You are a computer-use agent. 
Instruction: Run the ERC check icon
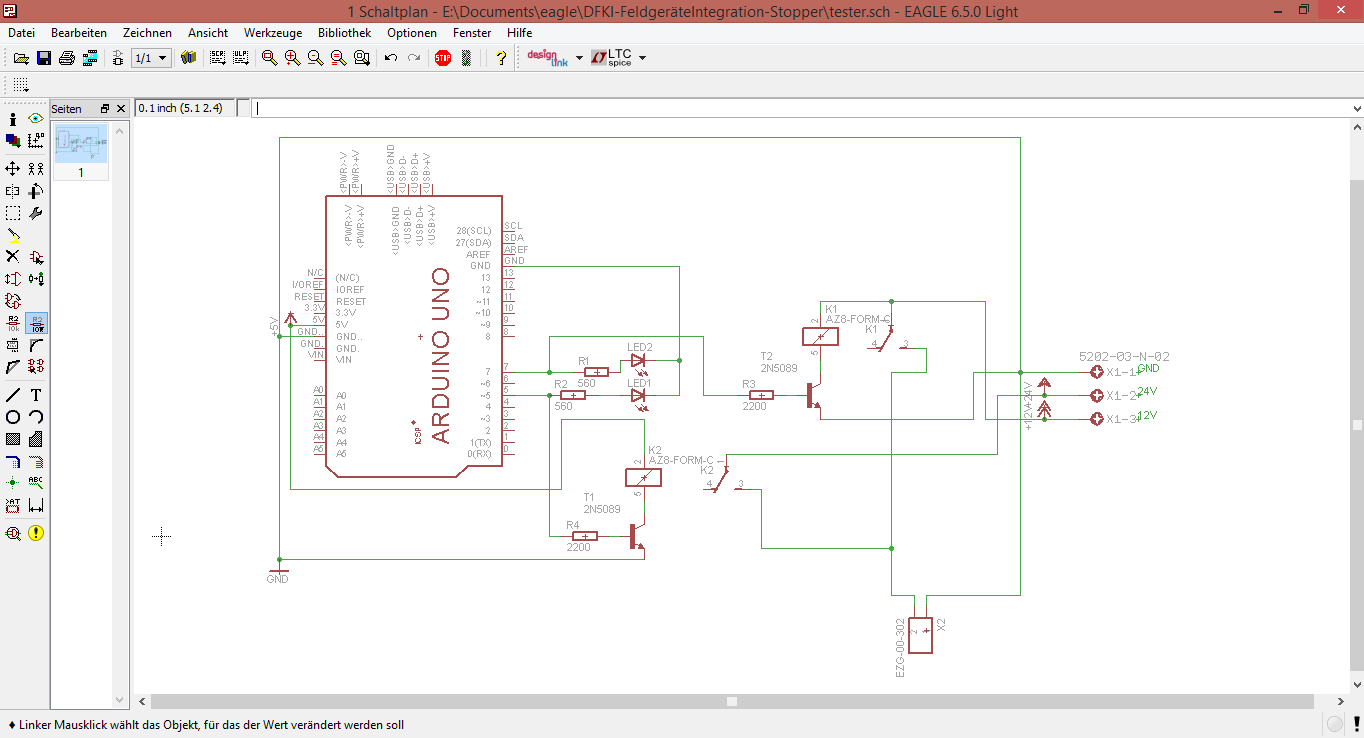point(13,533)
